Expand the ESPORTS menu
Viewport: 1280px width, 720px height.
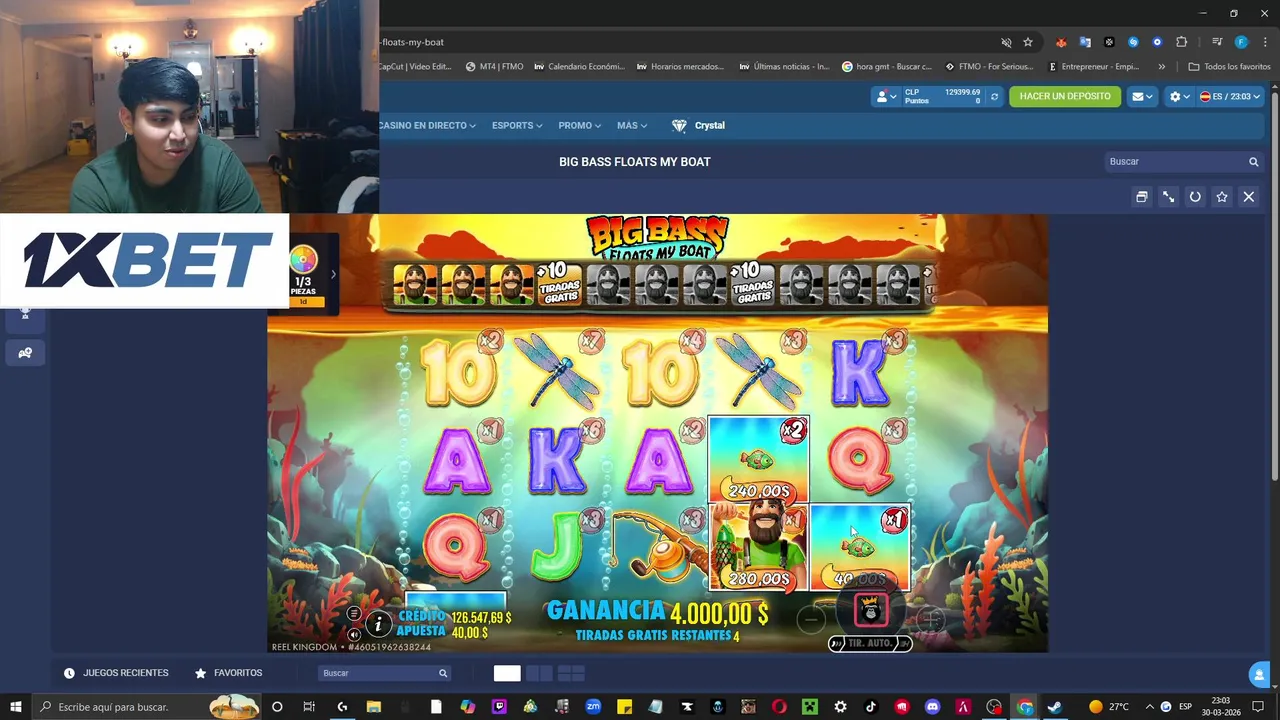(517, 126)
